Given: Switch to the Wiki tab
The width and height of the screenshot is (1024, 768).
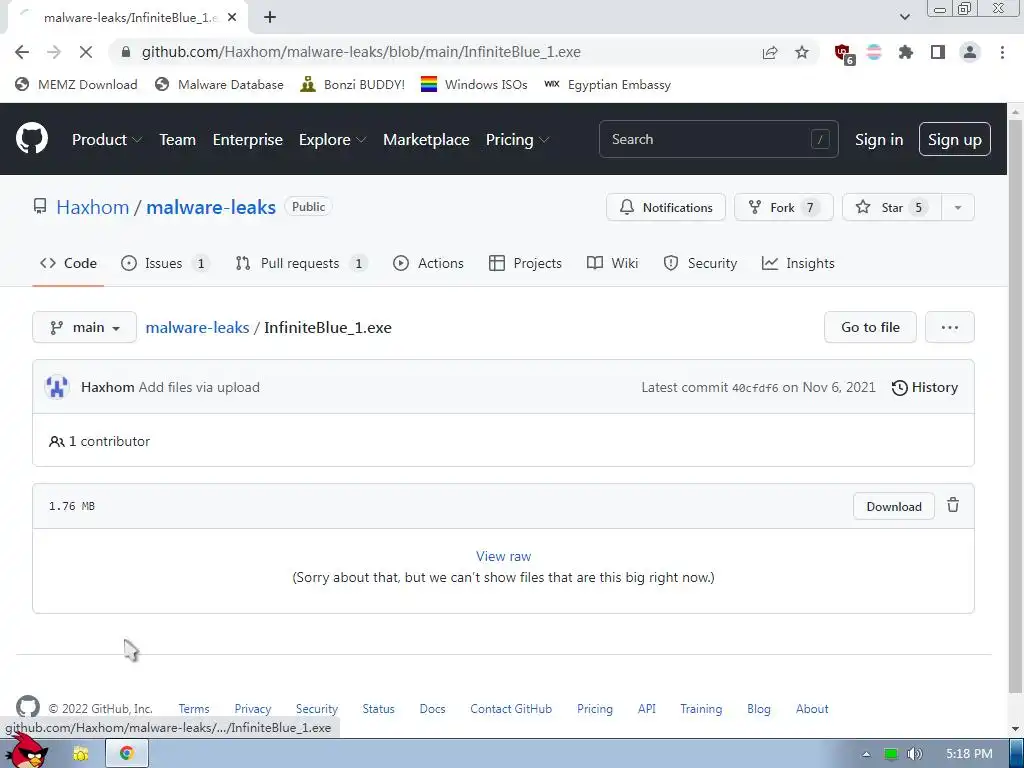Looking at the screenshot, I should click(612, 263).
